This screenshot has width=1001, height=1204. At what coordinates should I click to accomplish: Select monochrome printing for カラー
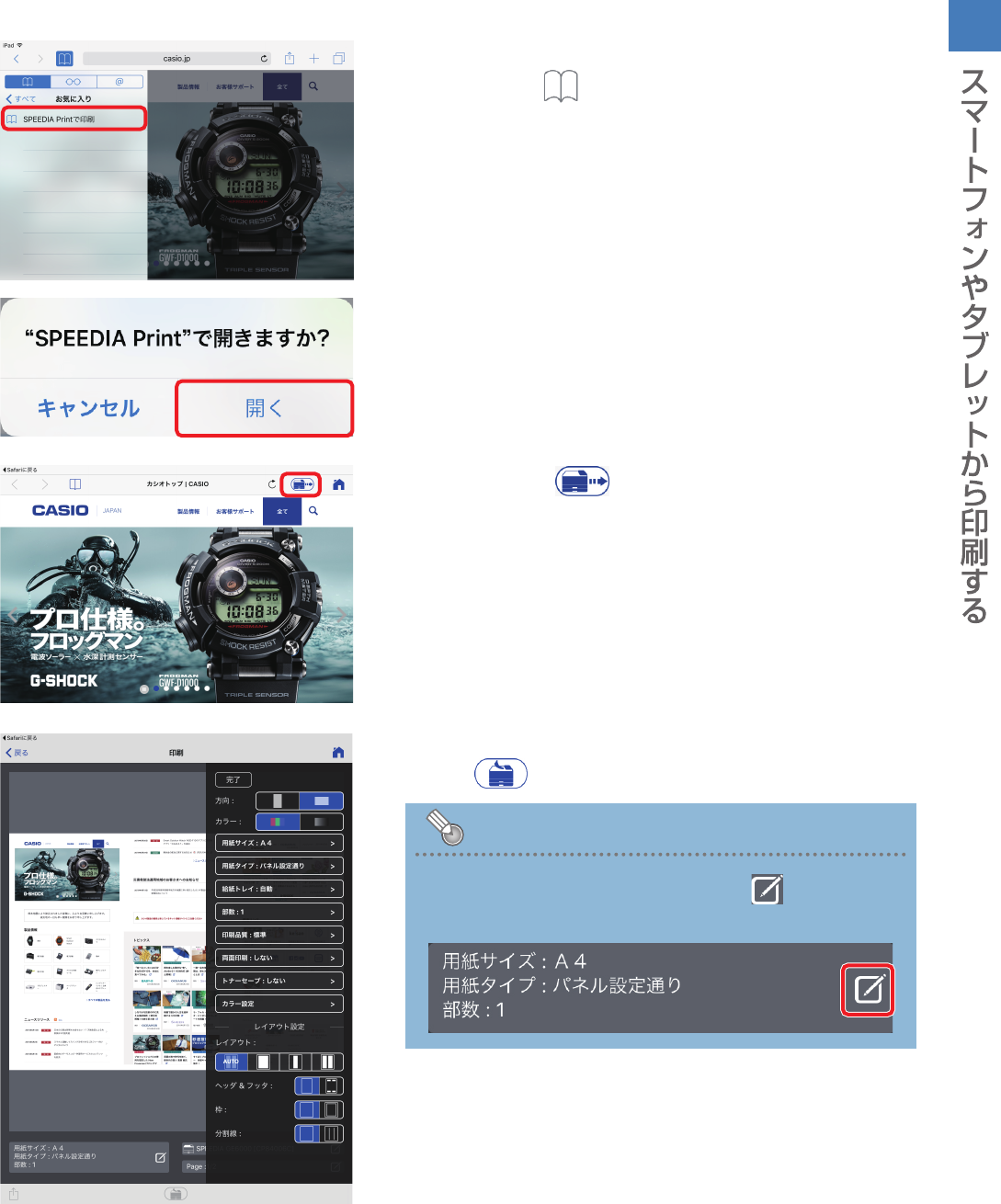[x=322, y=822]
